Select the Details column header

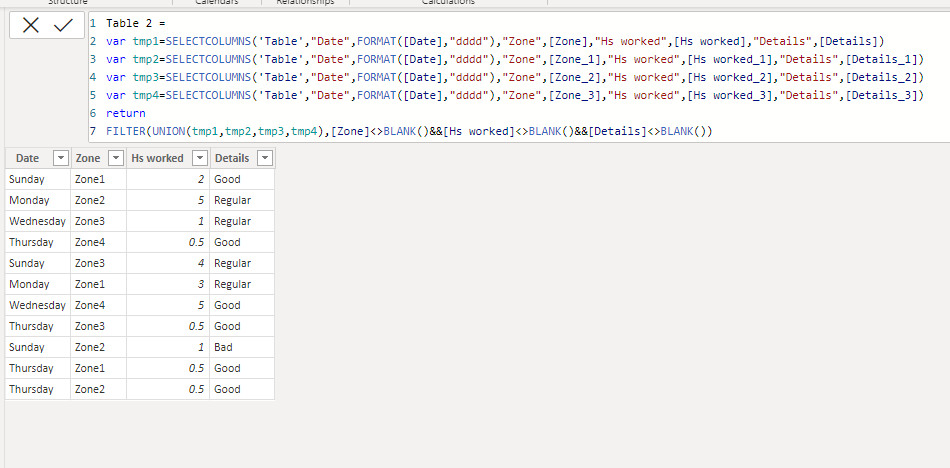pos(231,158)
